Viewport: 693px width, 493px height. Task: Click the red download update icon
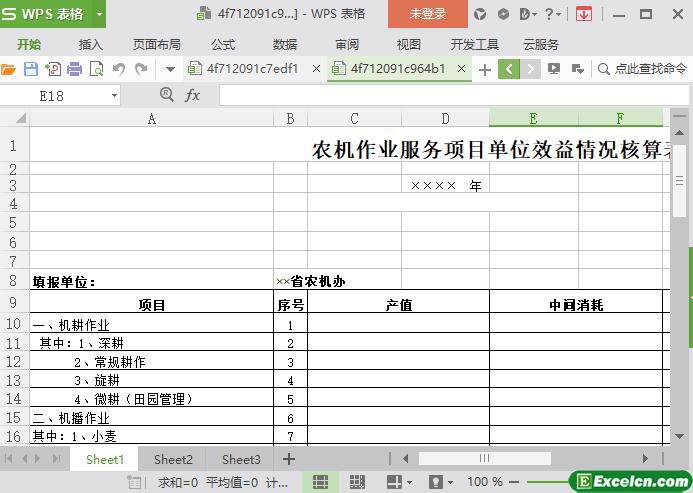pyautogui.click(x=584, y=14)
